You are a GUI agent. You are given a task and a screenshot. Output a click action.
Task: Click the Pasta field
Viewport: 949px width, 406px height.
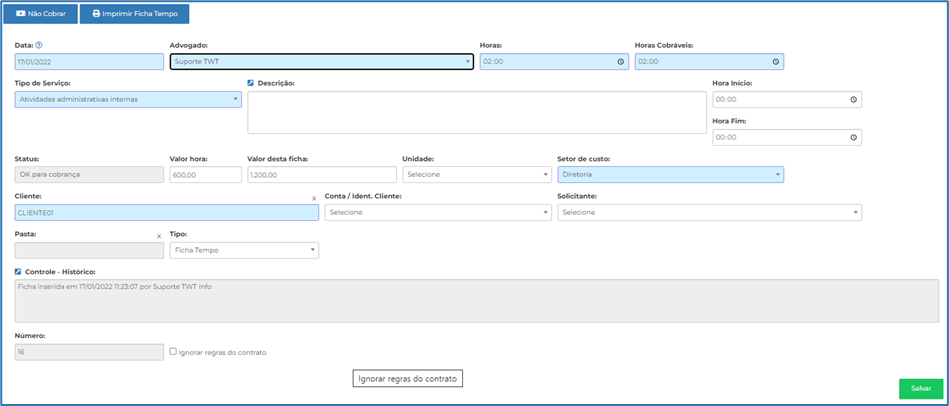pos(89,250)
